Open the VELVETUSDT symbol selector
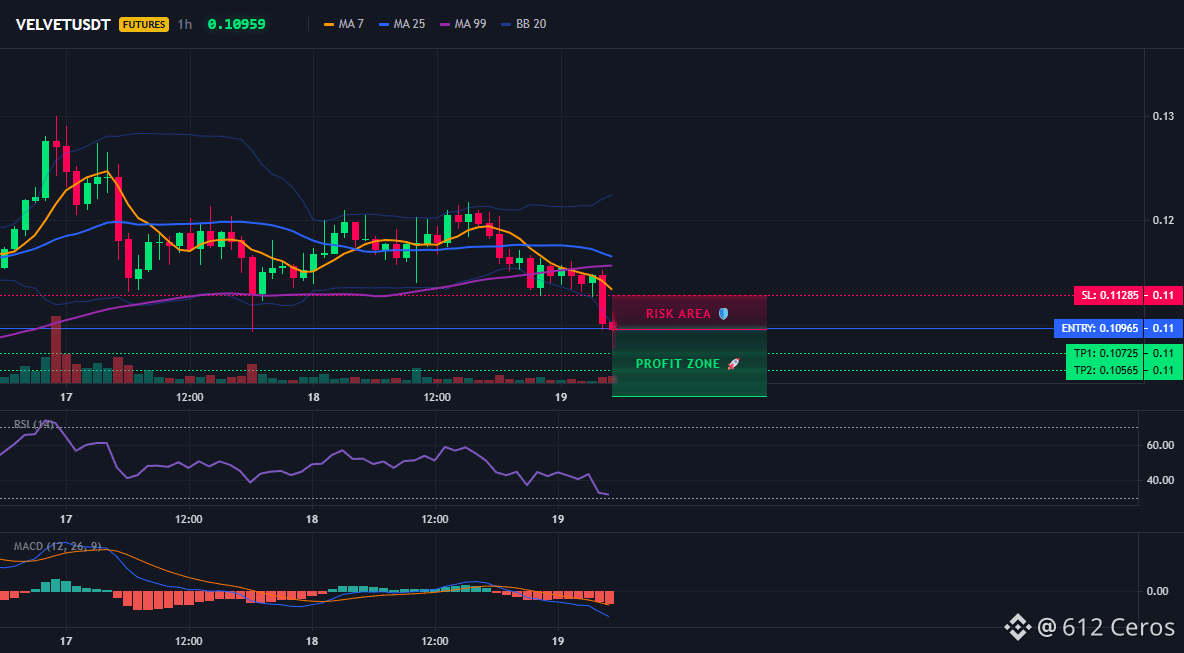The image size is (1184, 653). click(63, 24)
